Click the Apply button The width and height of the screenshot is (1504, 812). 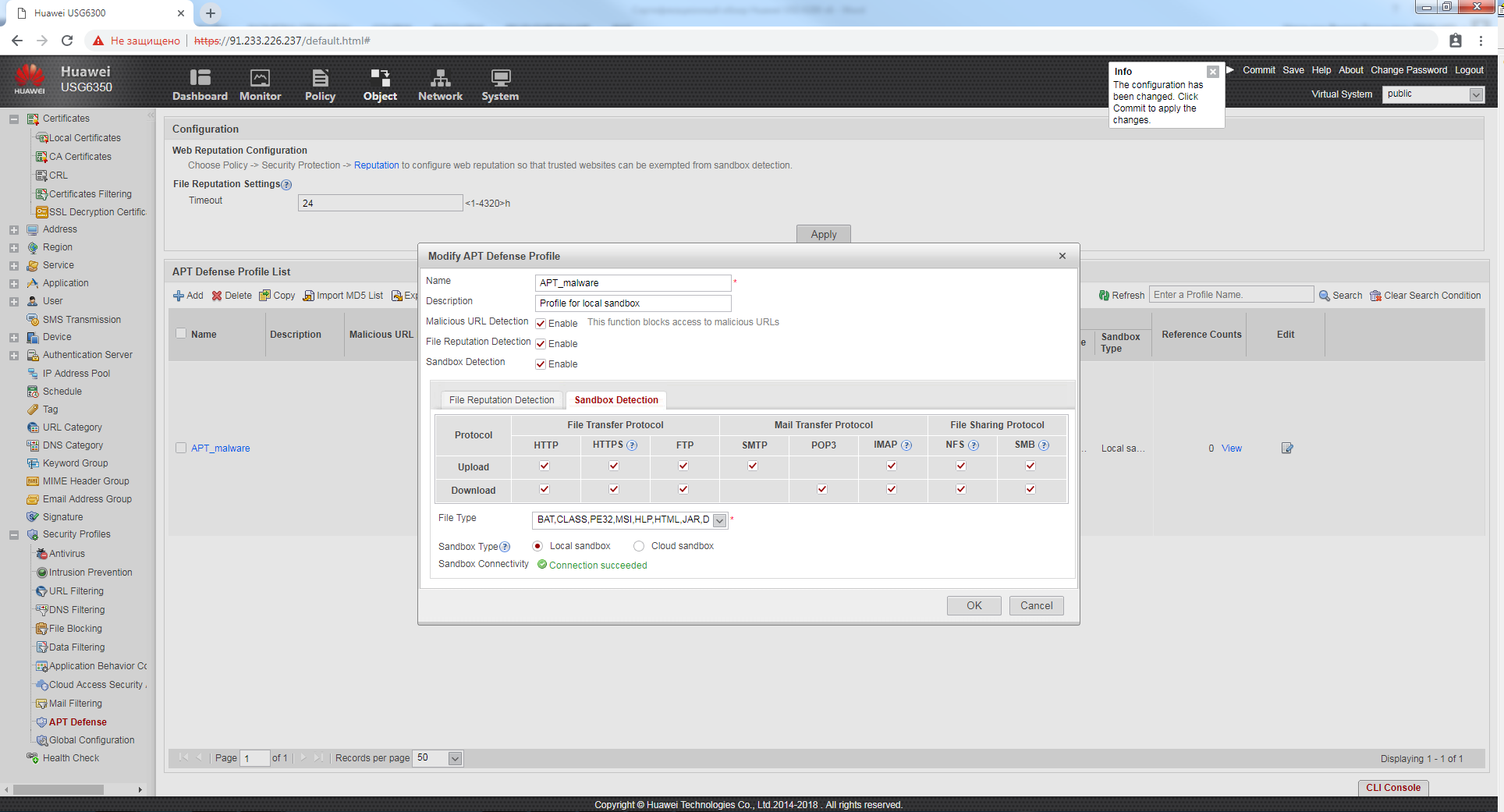click(824, 234)
